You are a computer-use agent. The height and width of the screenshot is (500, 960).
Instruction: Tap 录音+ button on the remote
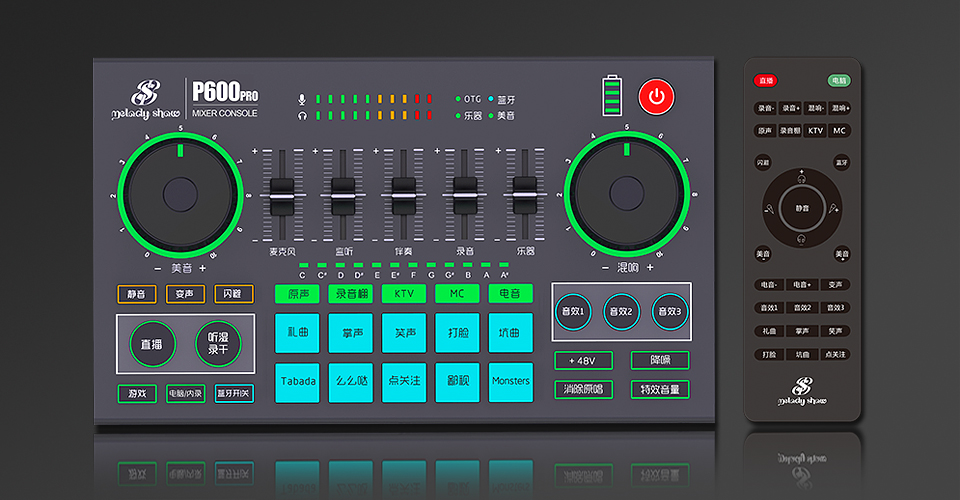pos(790,108)
